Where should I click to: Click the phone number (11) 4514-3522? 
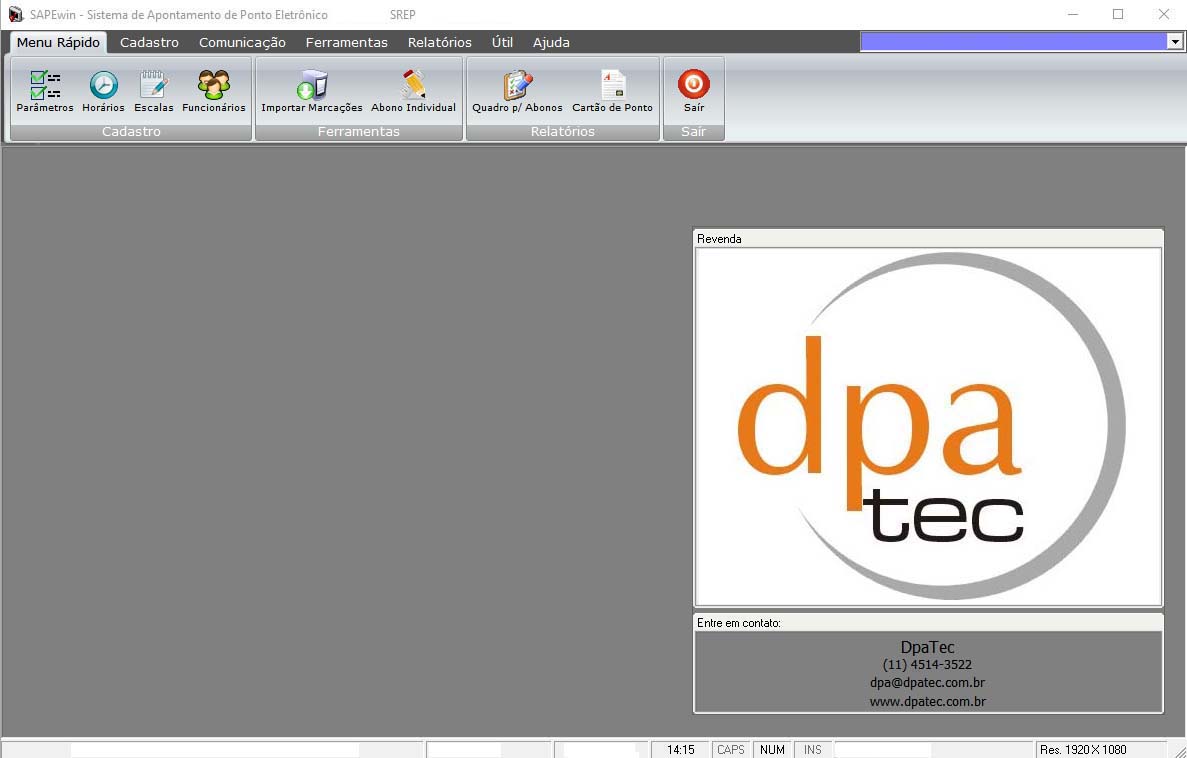click(x=927, y=664)
